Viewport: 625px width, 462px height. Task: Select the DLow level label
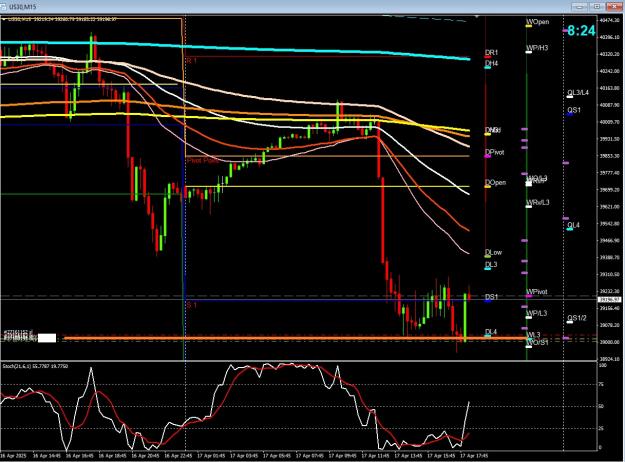pos(493,252)
